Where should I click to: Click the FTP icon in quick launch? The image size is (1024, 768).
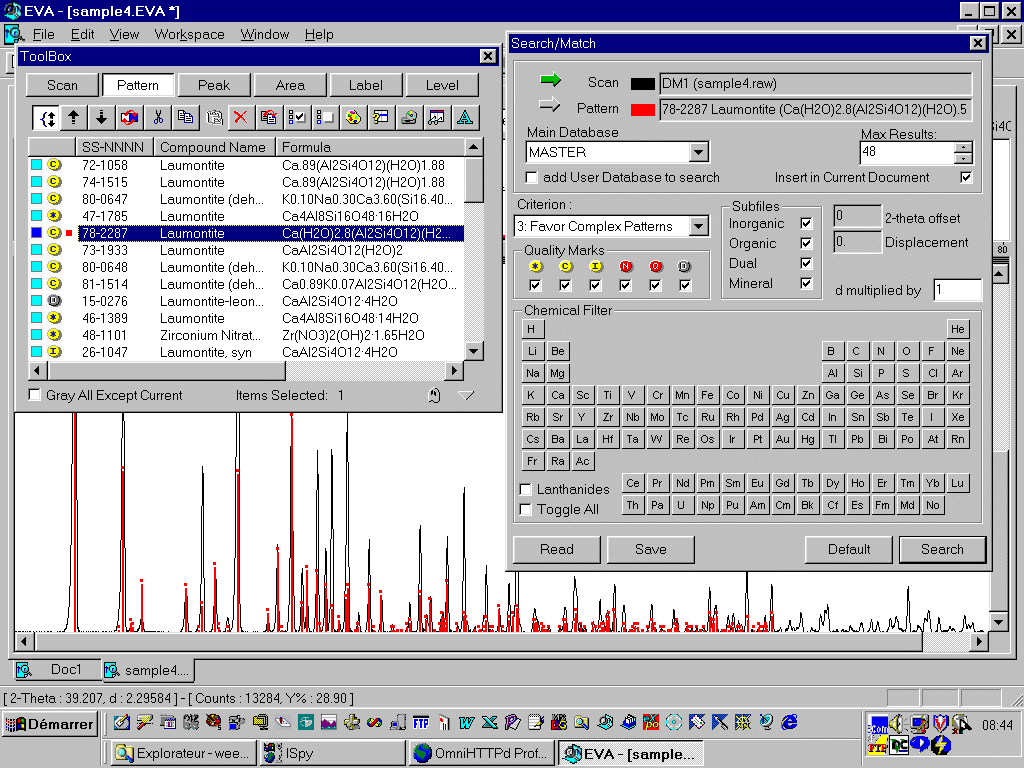click(x=421, y=722)
